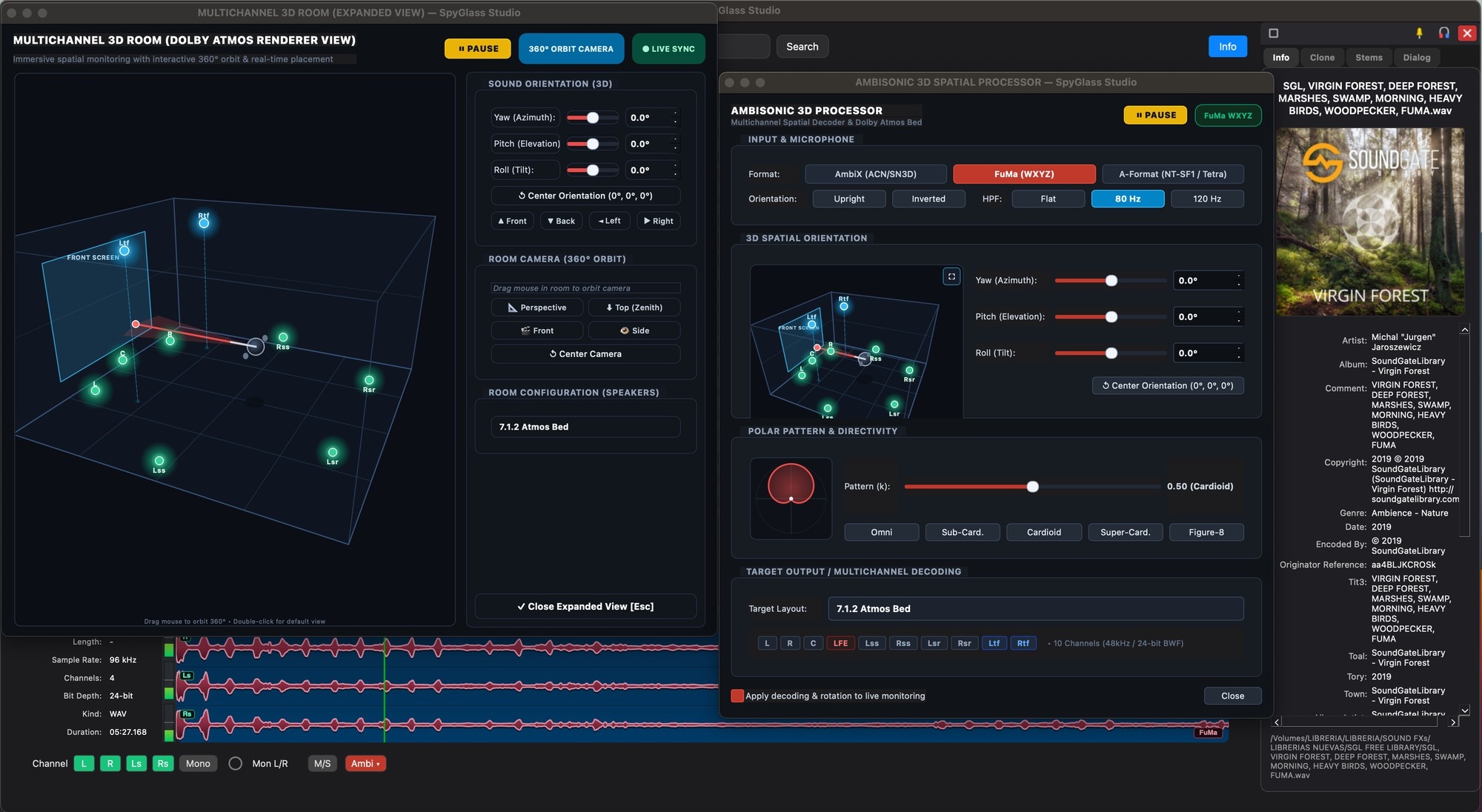The image size is (1482, 812).
Task: Click the Yaw stepper in the Ambisonic processor
Action: coord(1238,280)
